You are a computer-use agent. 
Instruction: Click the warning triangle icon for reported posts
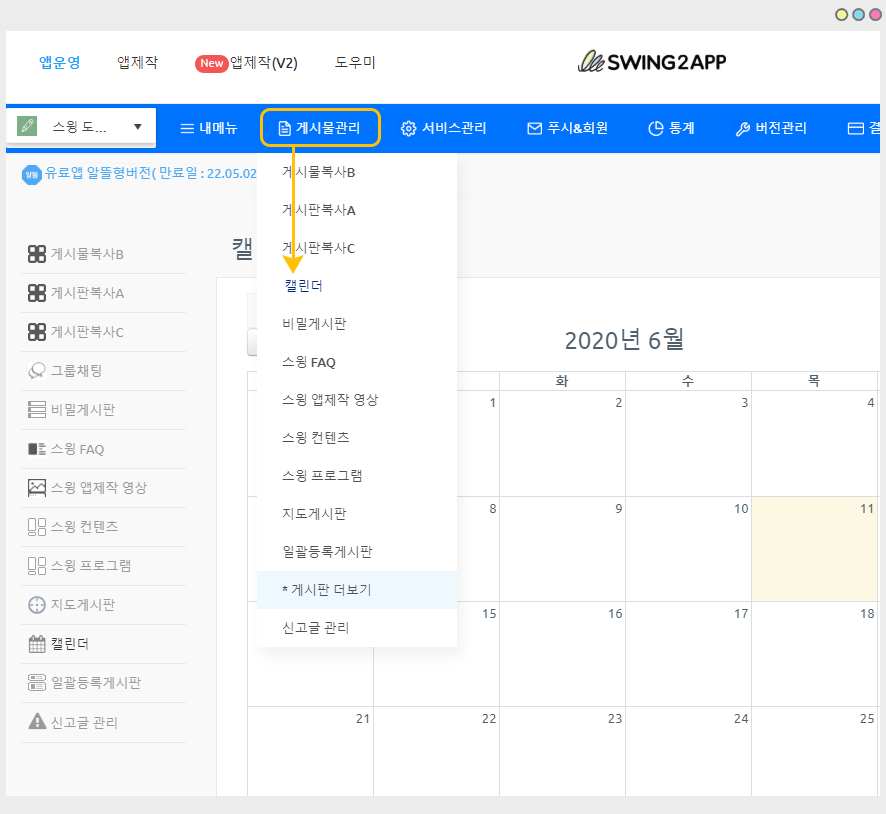(x=37, y=722)
